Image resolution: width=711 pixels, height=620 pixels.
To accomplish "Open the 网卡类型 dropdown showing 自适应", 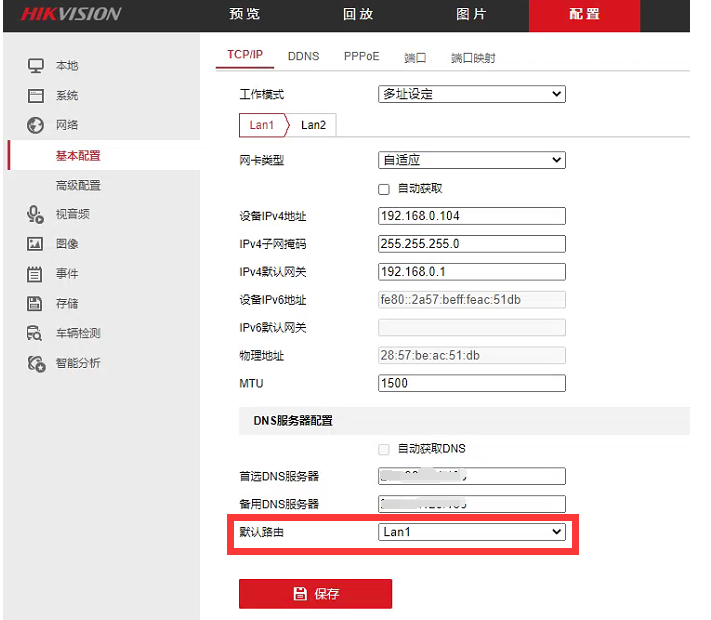I will [472, 160].
